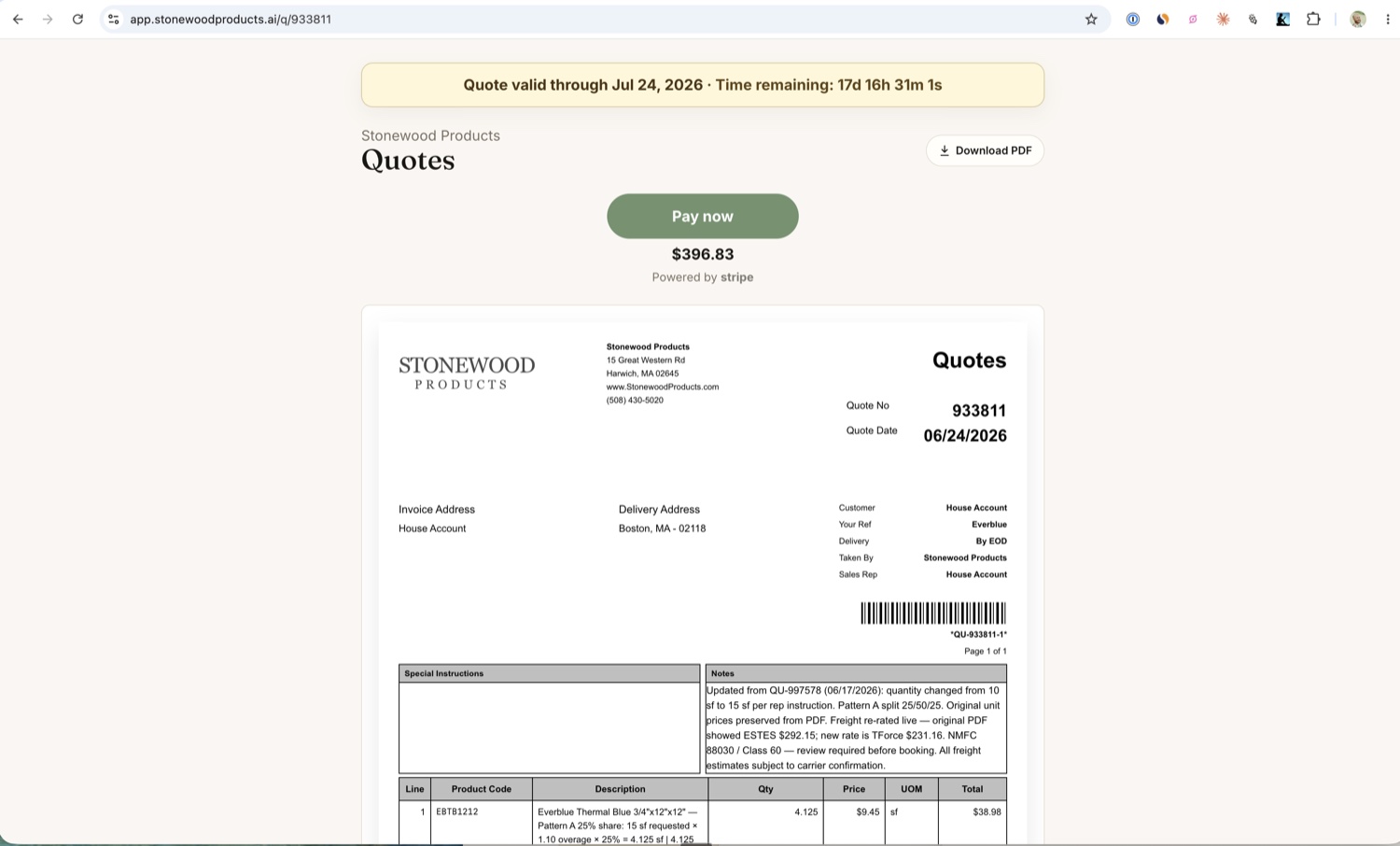The image size is (1400, 846).
Task: Click the Price column header
Action: (x=854, y=789)
